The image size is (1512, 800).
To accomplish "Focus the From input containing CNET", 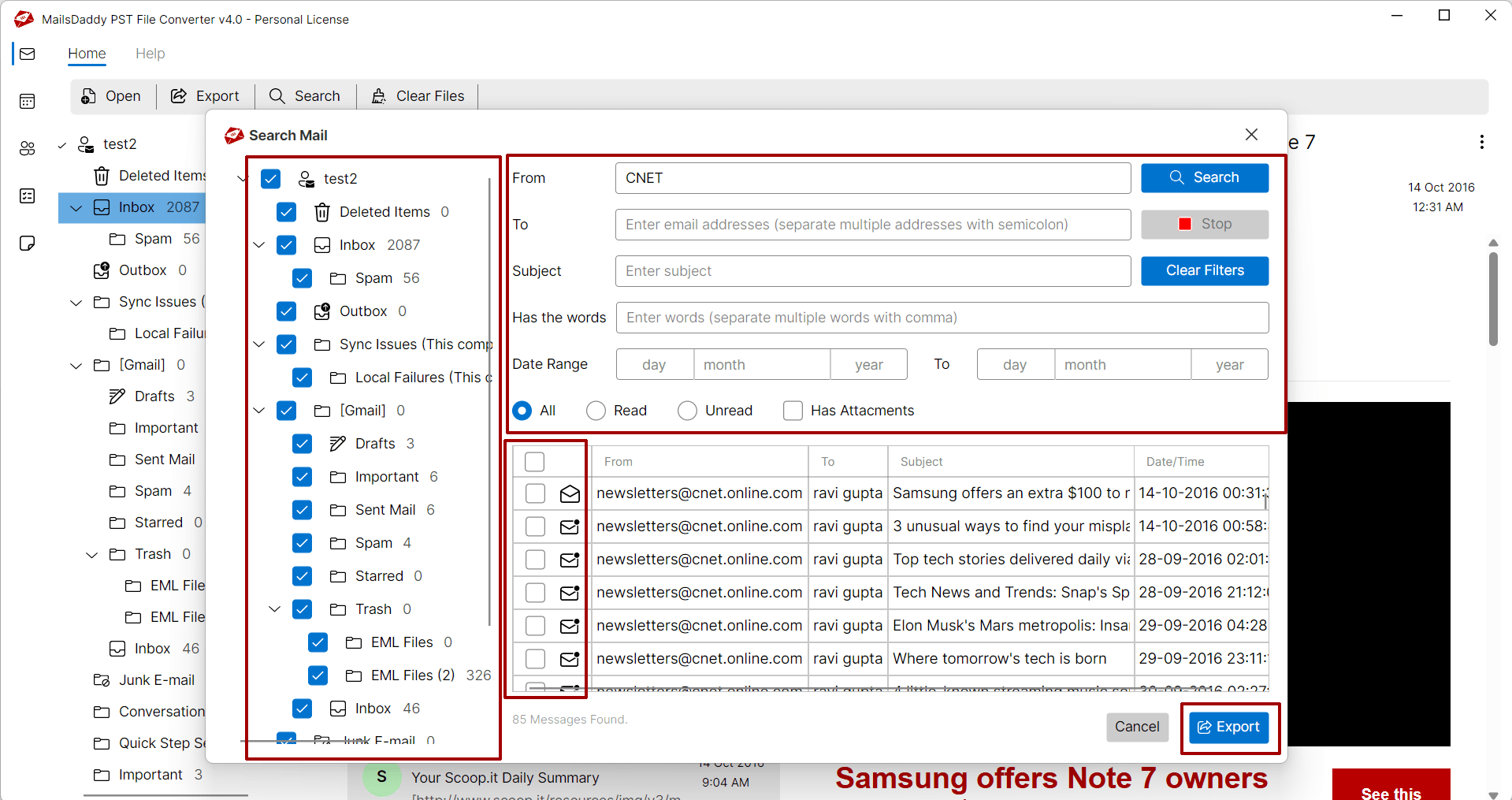I will tap(873, 178).
